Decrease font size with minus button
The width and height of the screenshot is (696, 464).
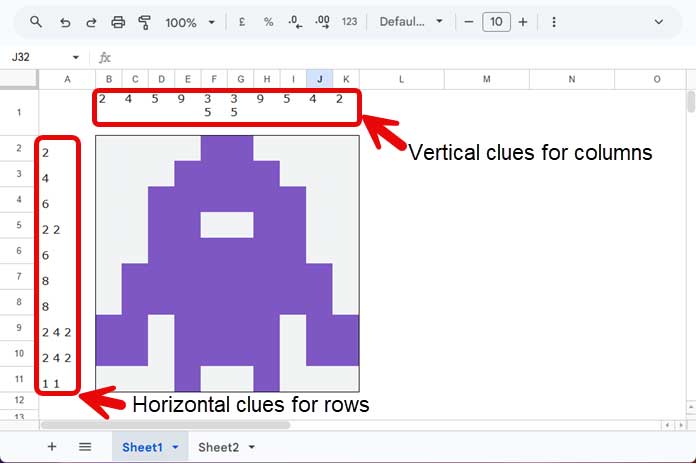469,22
